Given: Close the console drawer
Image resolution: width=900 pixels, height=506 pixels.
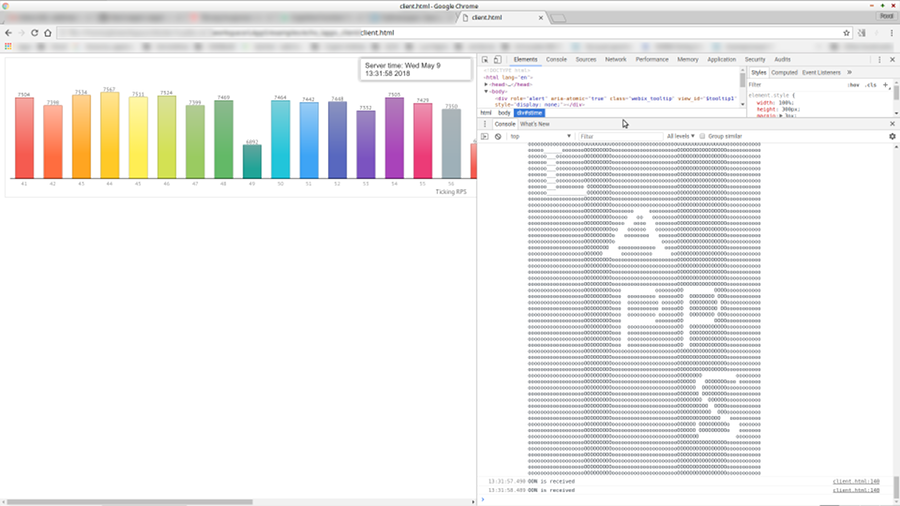Looking at the screenshot, I should (892, 124).
